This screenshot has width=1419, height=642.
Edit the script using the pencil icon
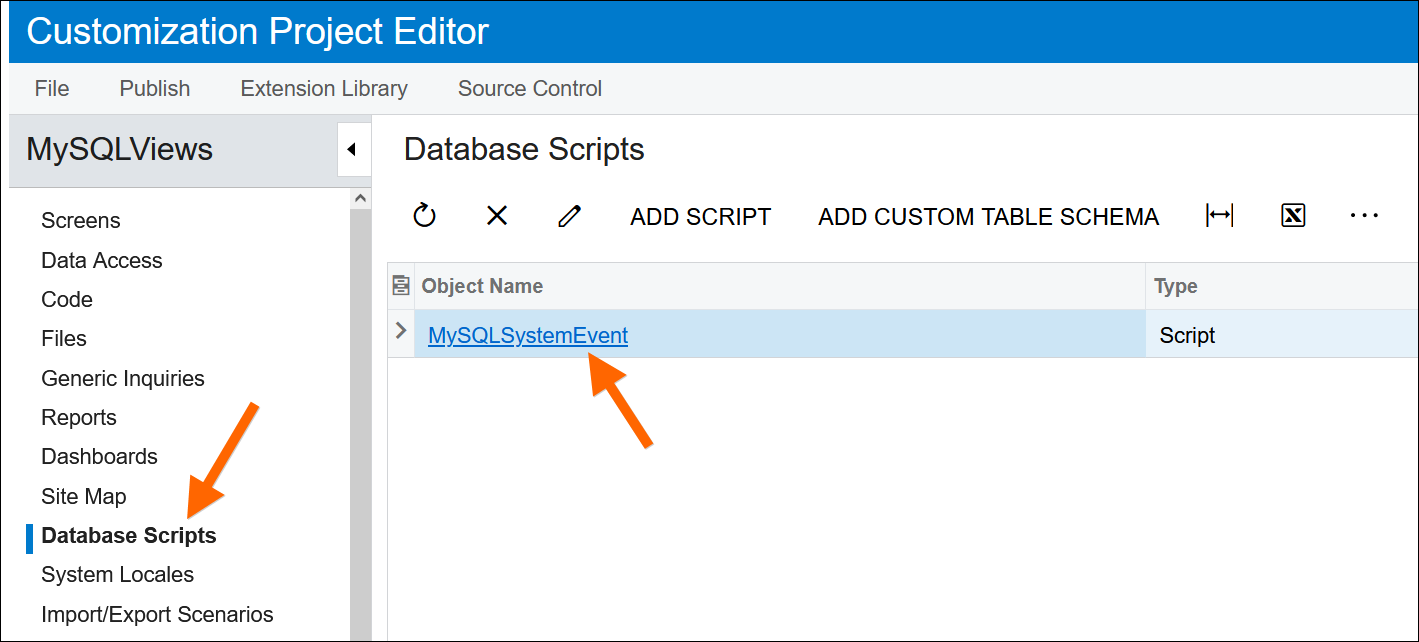point(569,215)
